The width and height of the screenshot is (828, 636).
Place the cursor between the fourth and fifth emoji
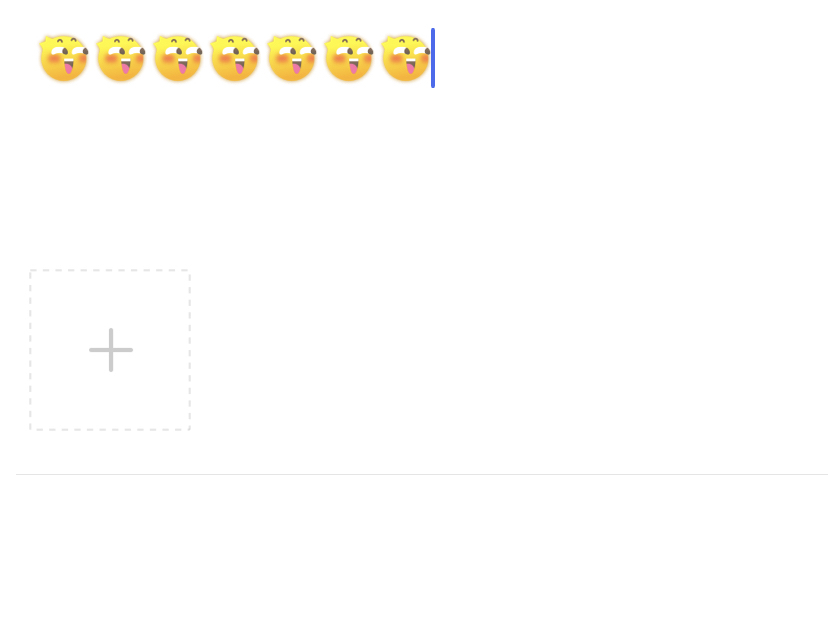(x=264, y=58)
